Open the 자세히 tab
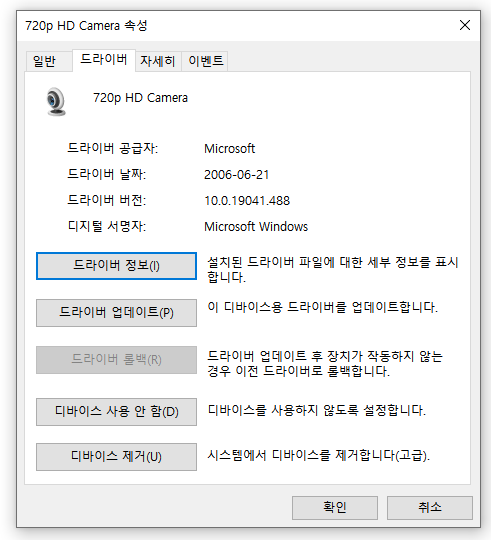 click(x=158, y=61)
